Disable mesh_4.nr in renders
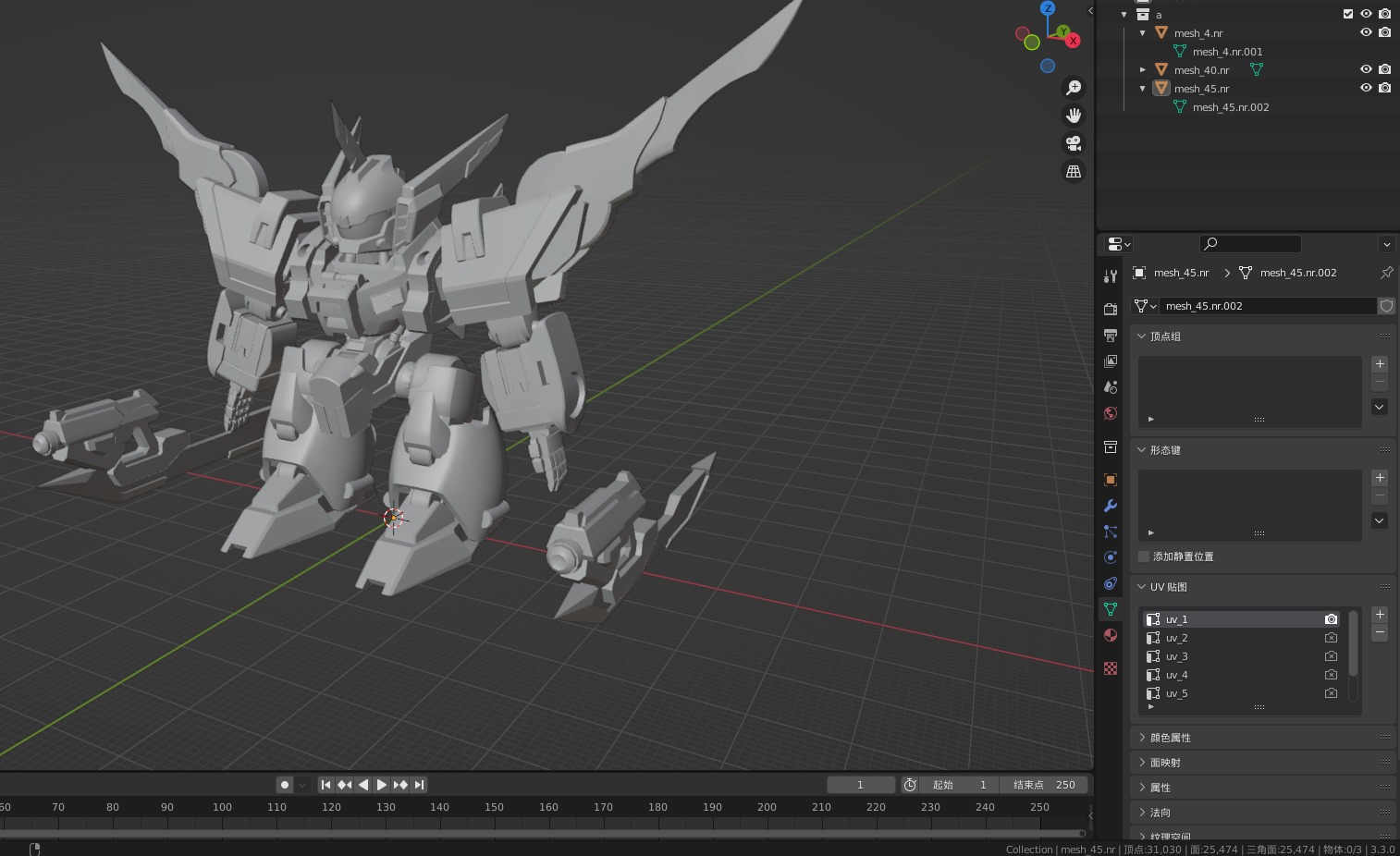1400x856 pixels. pyautogui.click(x=1384, y=32)
